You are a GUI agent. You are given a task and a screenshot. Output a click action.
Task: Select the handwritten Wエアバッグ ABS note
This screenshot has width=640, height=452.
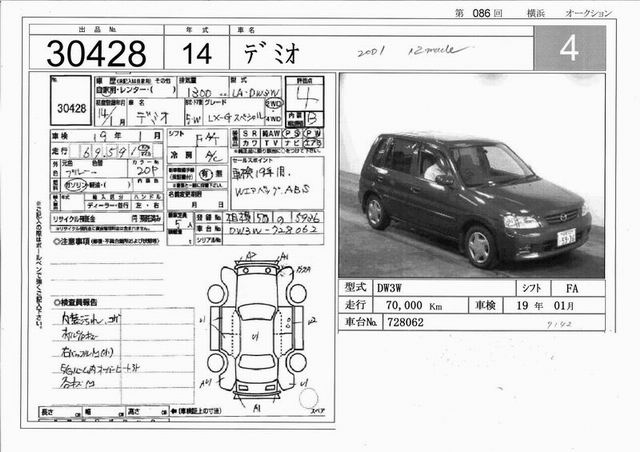[272, 191]
